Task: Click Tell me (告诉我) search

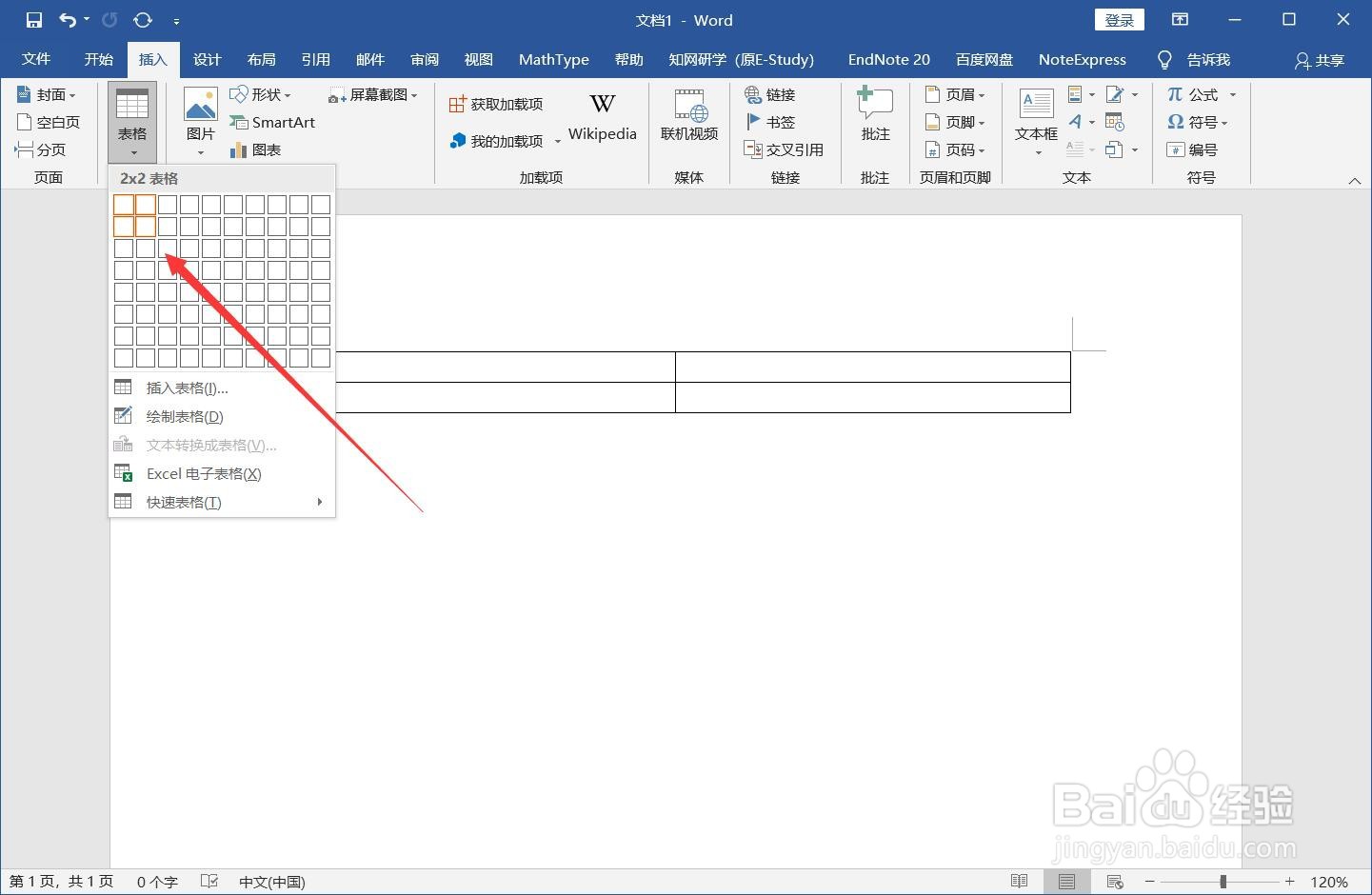Action: click(1194, 59)
